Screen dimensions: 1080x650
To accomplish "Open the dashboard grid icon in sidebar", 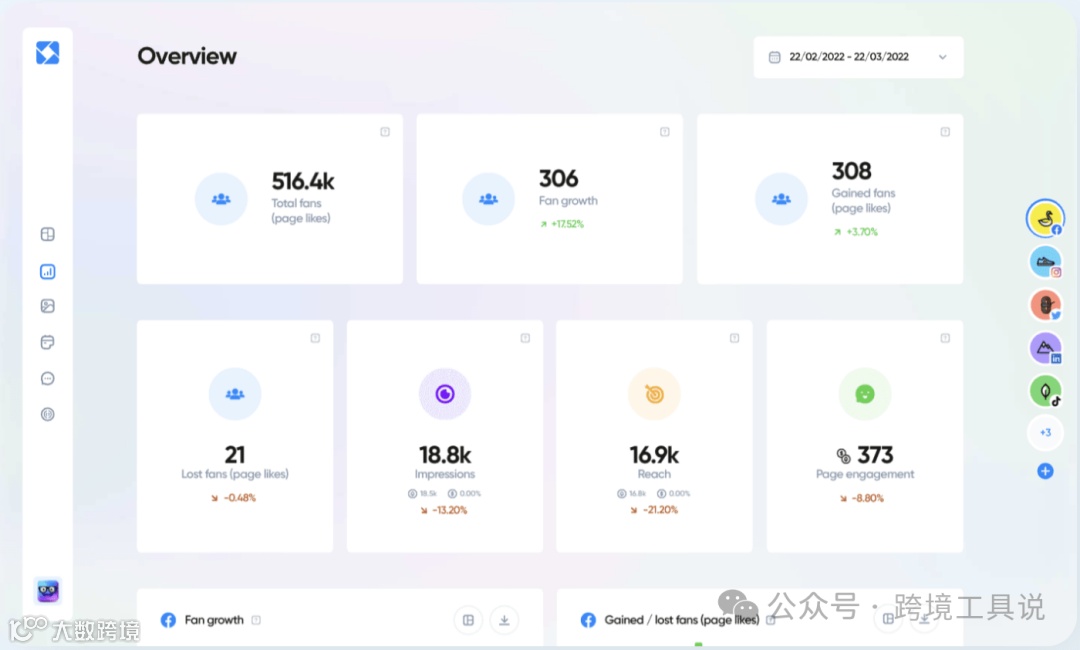I will [48, 234].
